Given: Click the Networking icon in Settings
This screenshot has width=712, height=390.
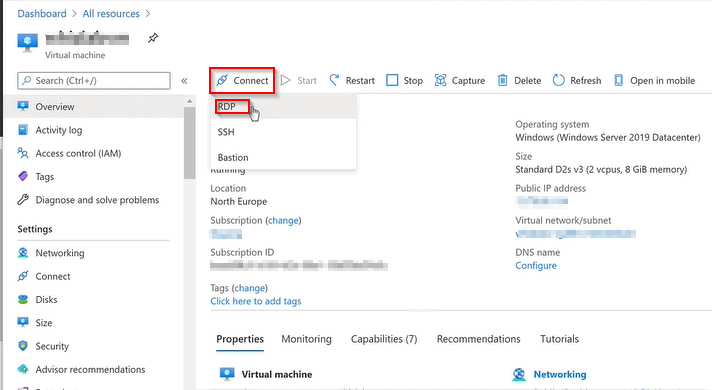Looking at the screenshot, I should coord(23,253).
